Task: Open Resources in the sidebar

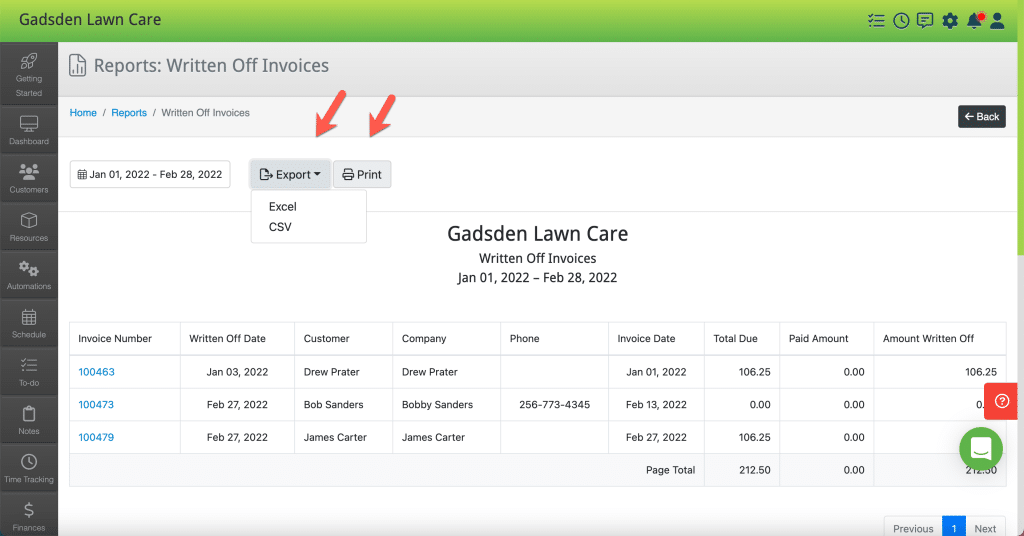Action: 29,227
